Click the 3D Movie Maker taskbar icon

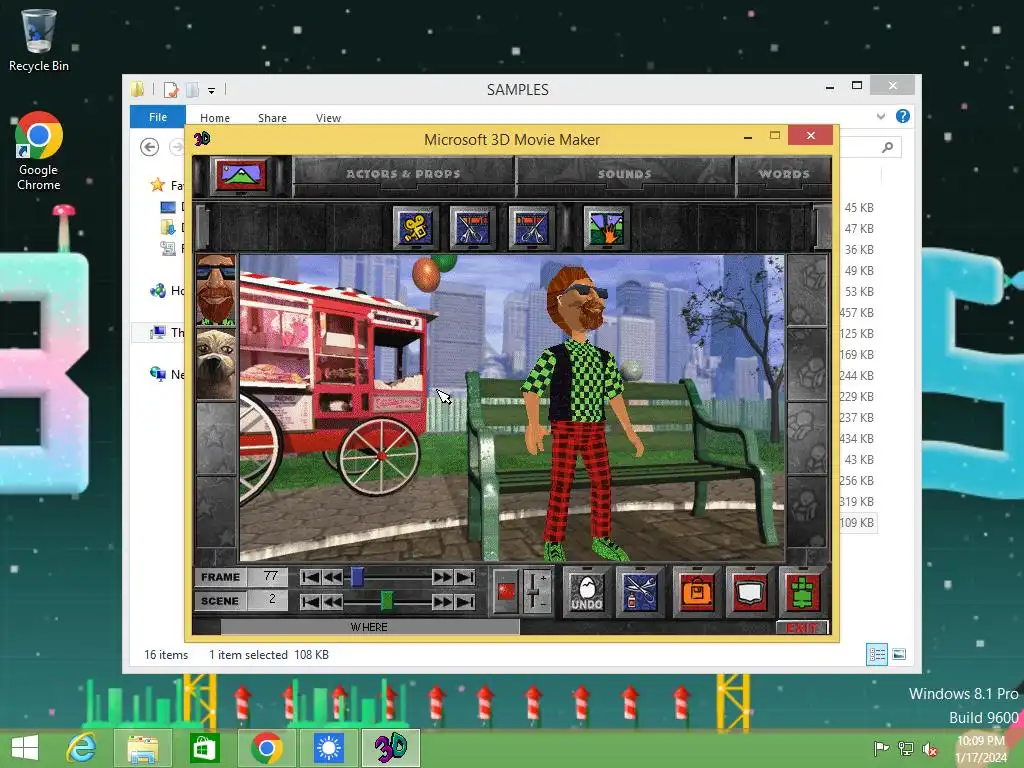click(390, 748)
